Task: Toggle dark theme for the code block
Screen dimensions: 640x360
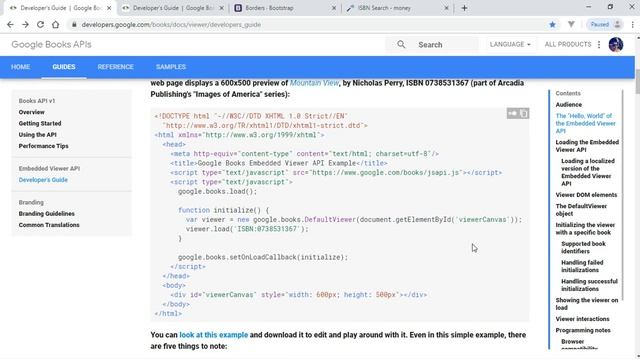Action: 513,113
